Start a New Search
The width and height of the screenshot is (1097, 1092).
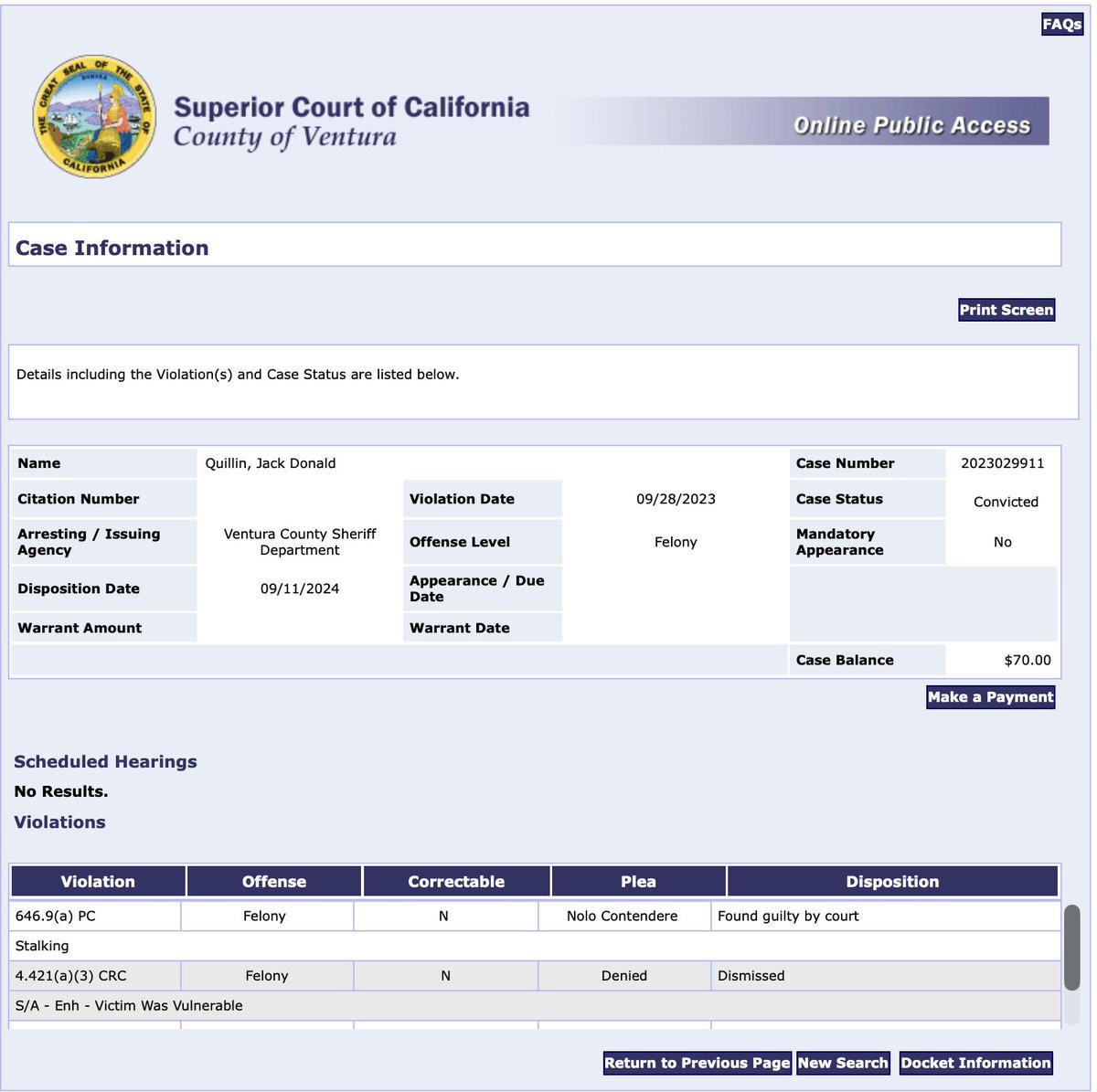click(x=843, y=1063)
